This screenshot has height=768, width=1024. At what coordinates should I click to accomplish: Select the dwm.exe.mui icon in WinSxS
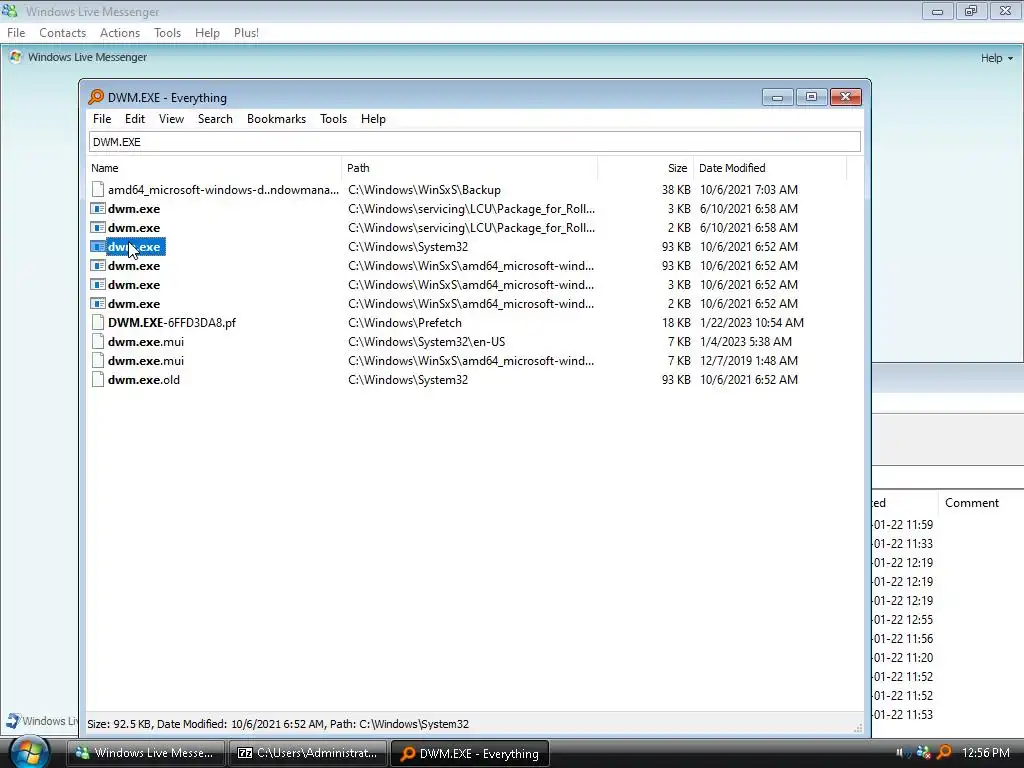98,360
